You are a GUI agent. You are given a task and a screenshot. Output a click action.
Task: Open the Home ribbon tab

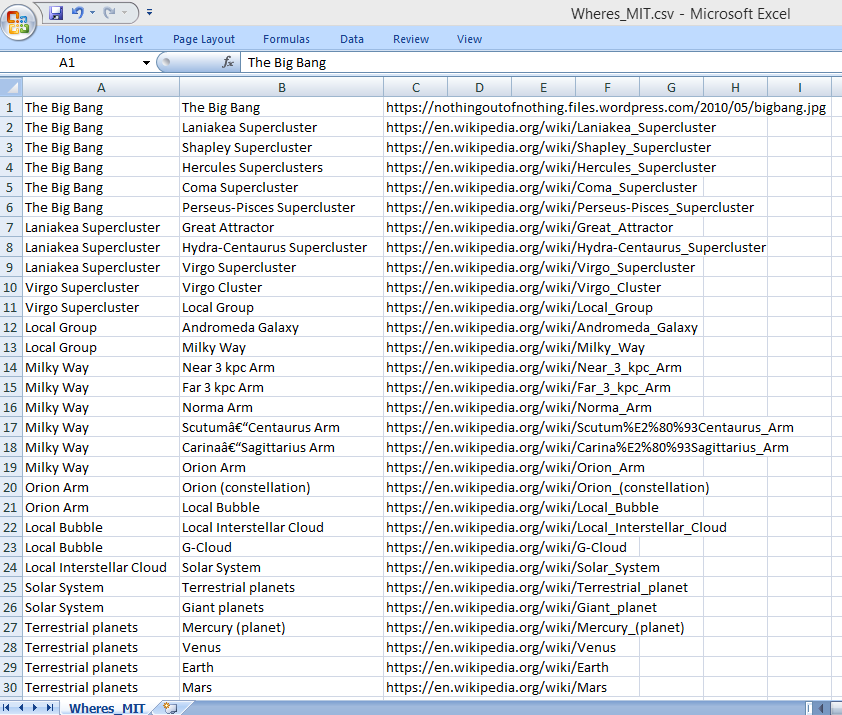pos(71,39)
